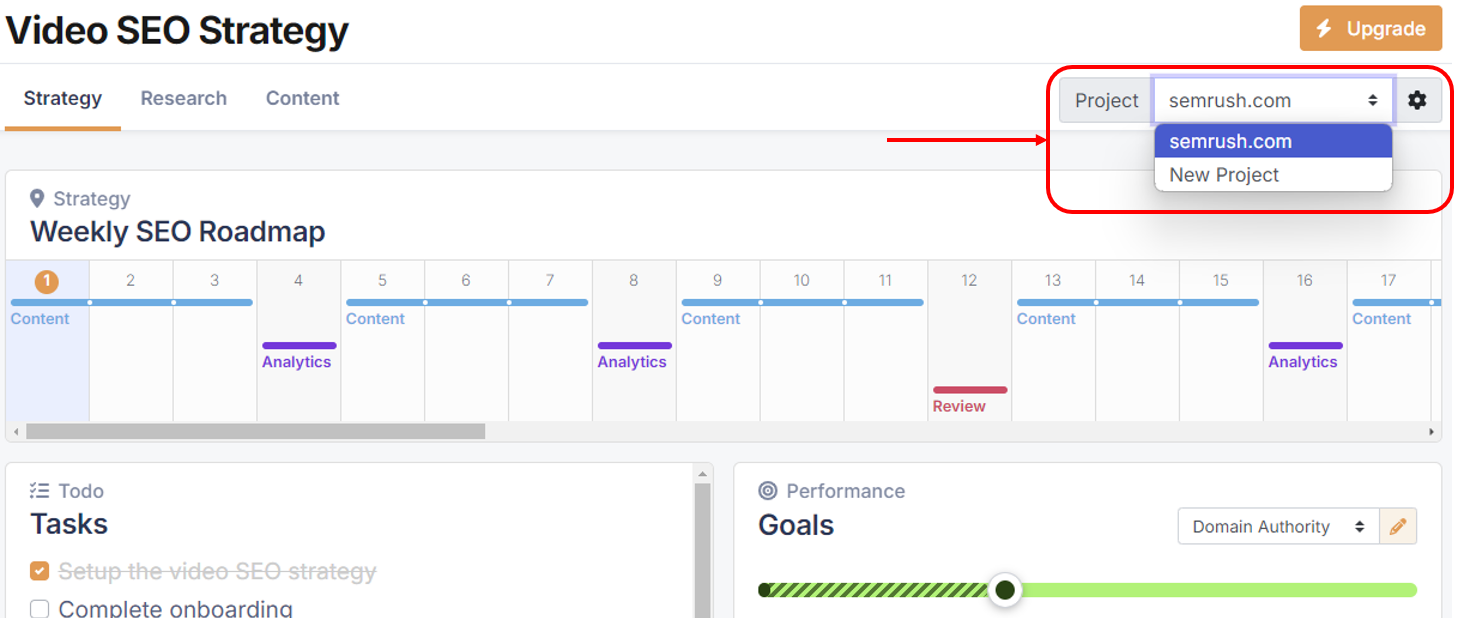Check the Complete onboarding checkbox
1458x618 pixels.
point(40,607)
